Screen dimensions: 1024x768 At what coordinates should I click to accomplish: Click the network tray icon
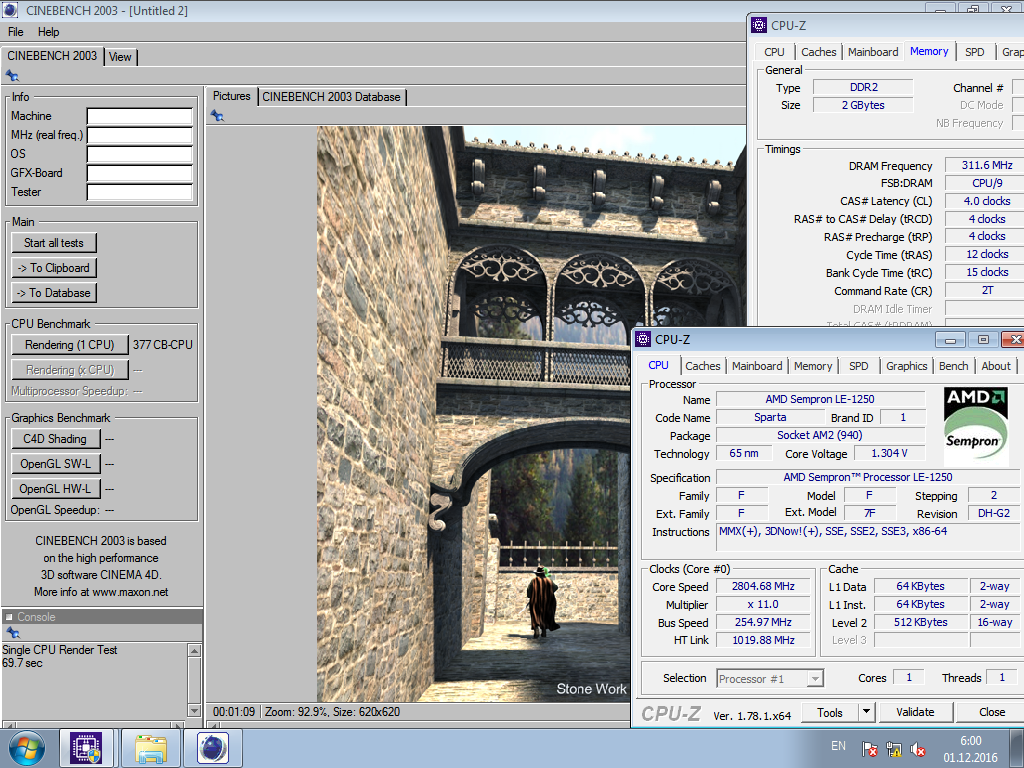pos(893,749)
